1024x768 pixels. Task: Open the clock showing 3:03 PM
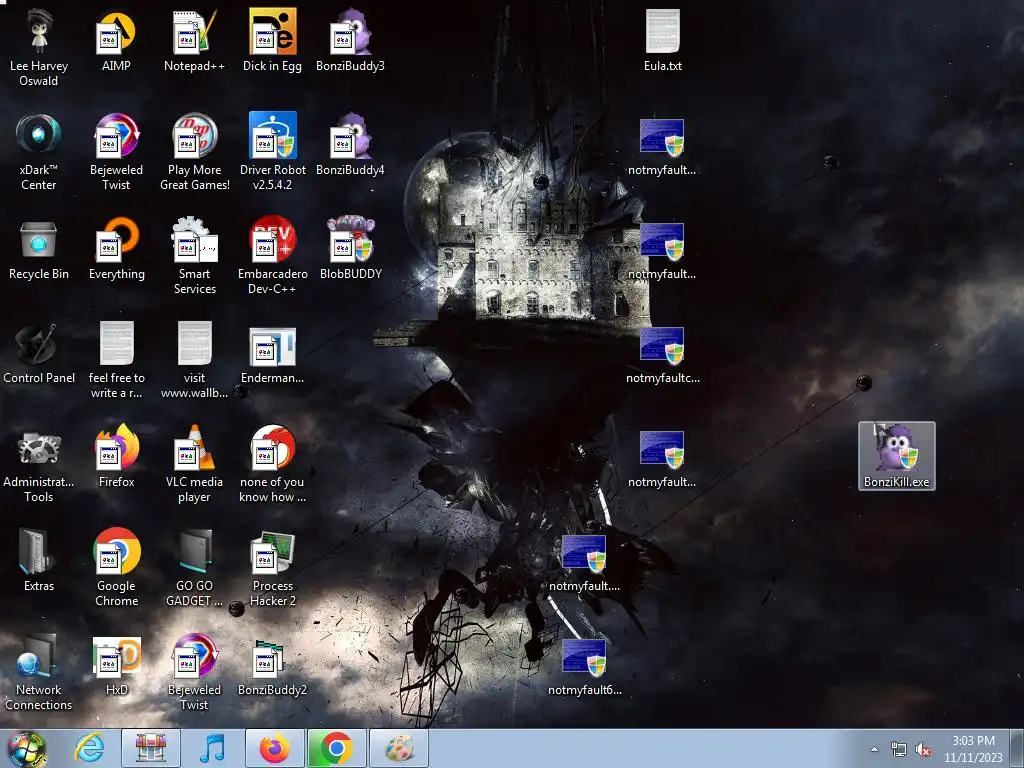point(973,749)
